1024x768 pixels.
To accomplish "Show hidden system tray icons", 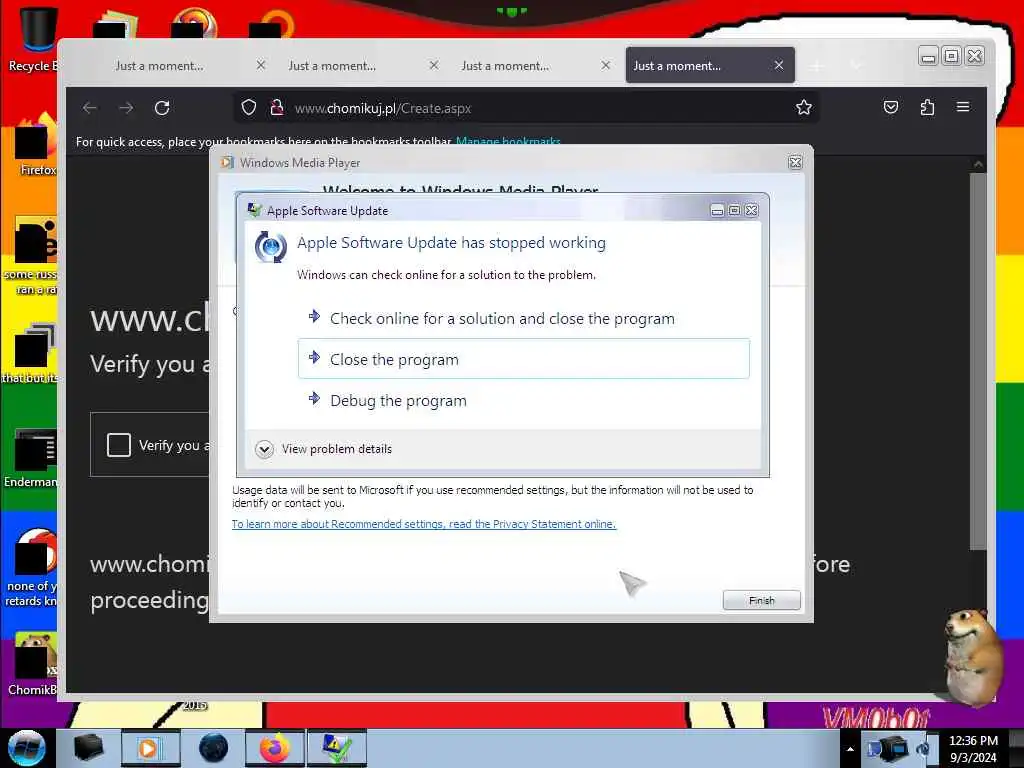I will 850,749.
